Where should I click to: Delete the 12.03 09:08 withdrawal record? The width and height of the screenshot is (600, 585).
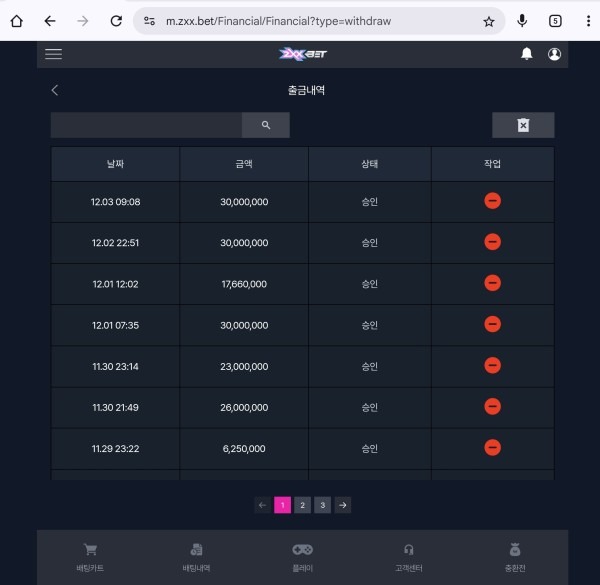click(492, 201)
